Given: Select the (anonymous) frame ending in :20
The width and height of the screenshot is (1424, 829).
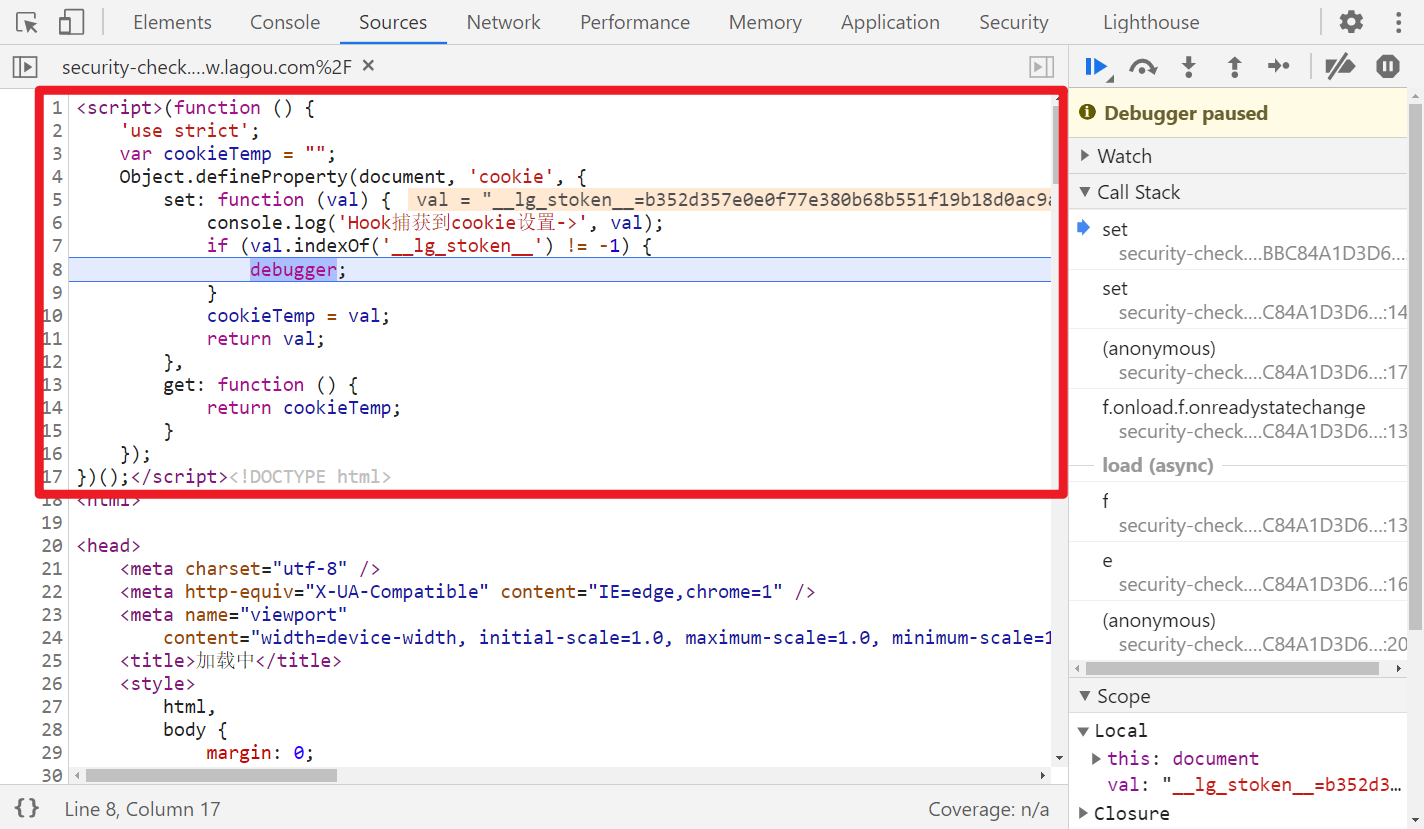Looking at the screenshot, I should [x=1239, y=632].
